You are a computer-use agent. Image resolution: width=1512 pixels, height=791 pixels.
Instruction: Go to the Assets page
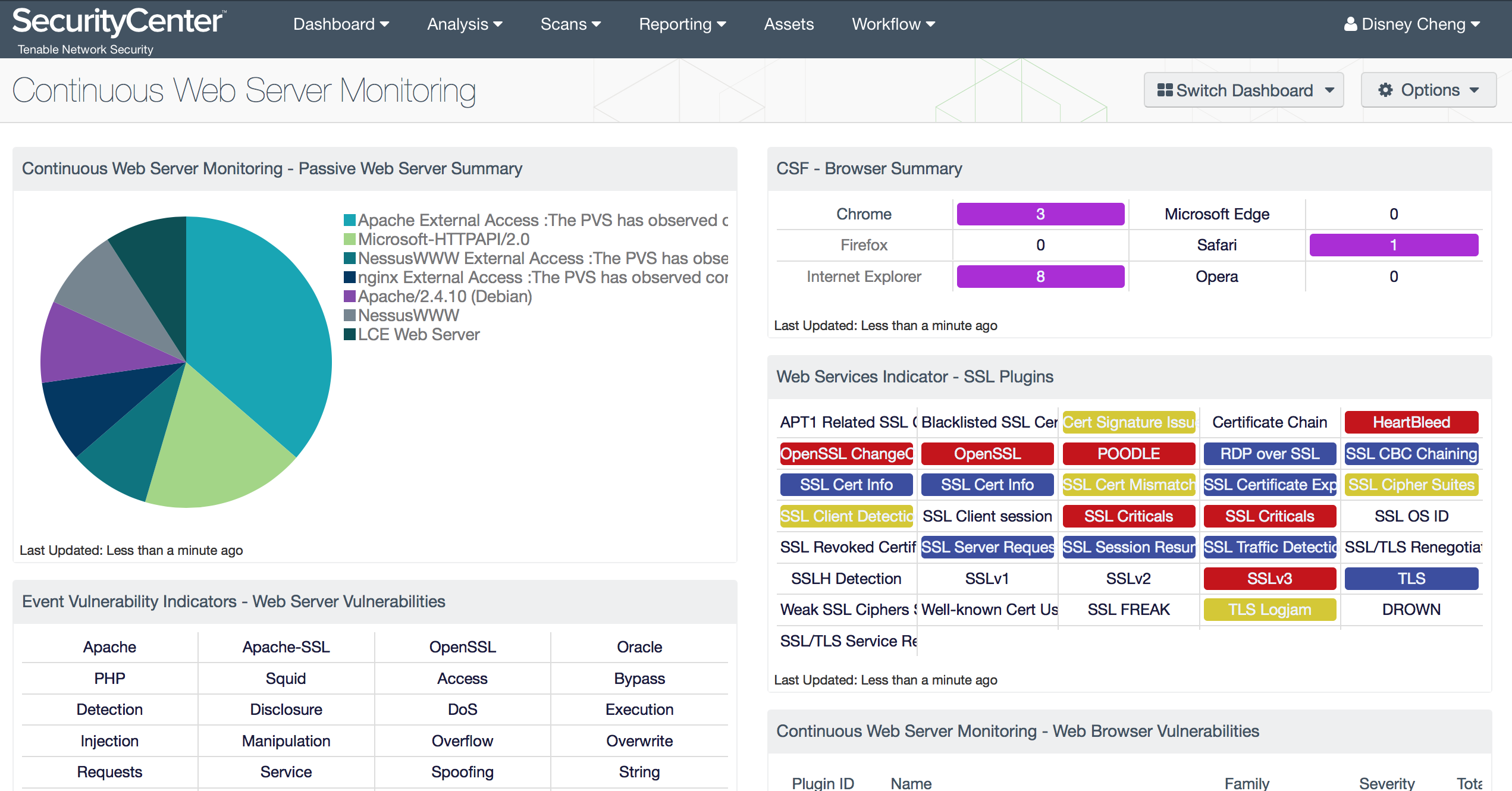(789, 24)
